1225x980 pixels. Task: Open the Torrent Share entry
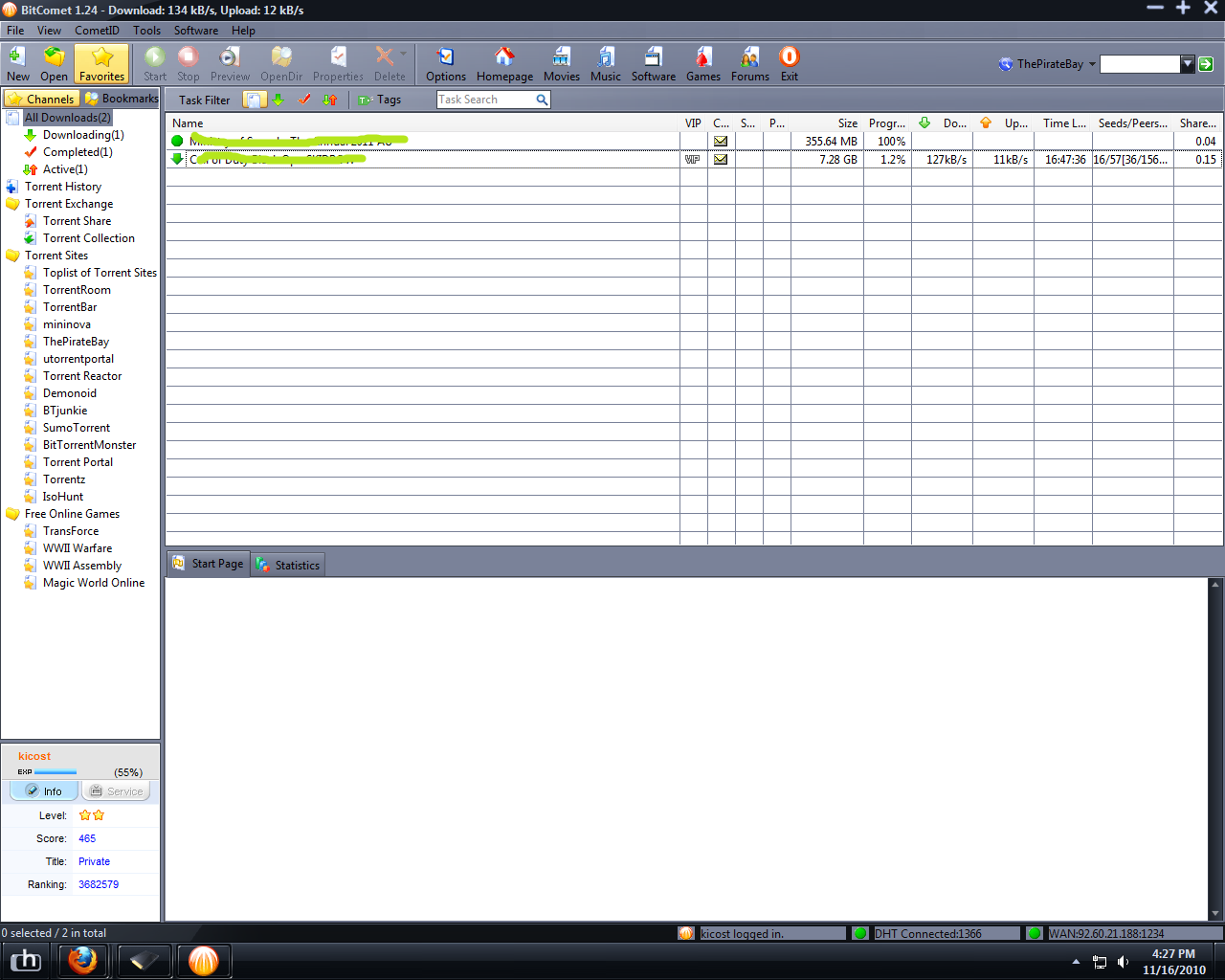(77, 221)
